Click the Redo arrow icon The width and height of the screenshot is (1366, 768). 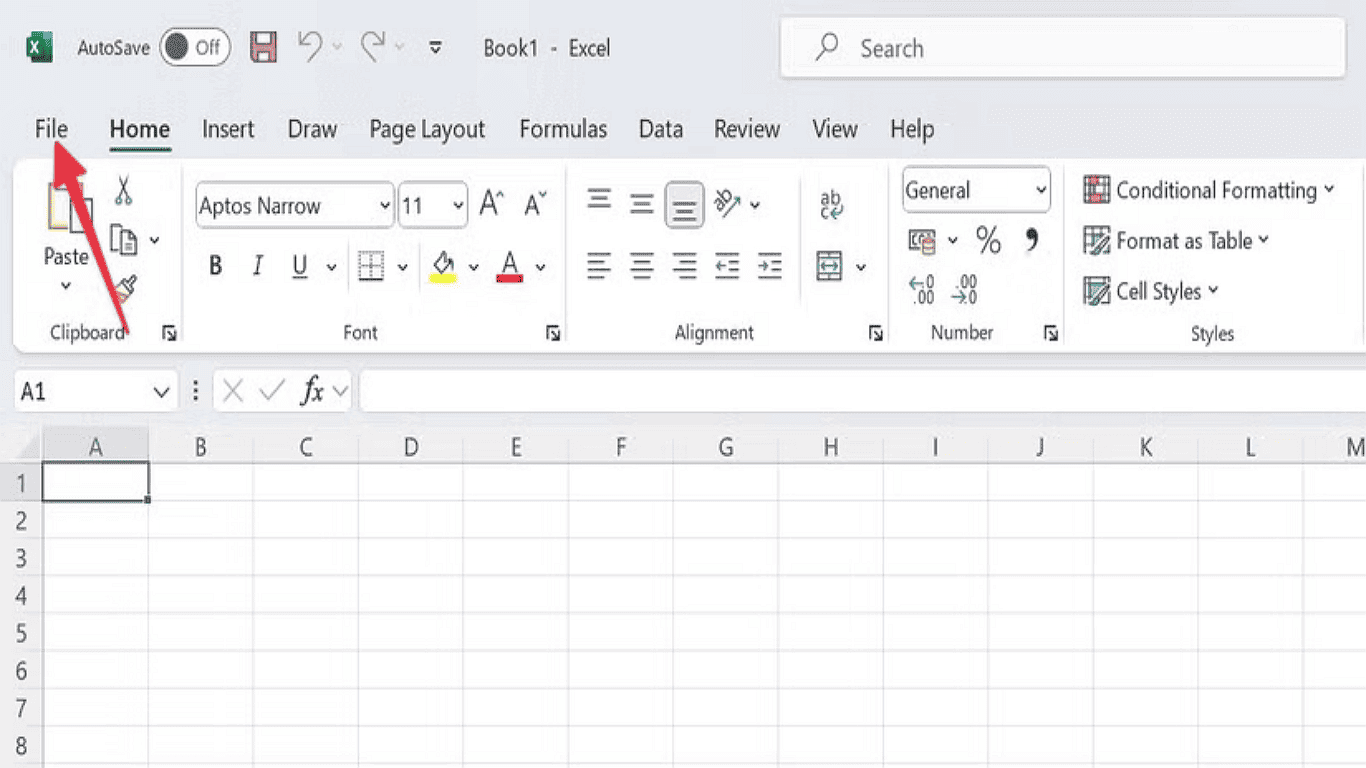(x=373, y=46)
